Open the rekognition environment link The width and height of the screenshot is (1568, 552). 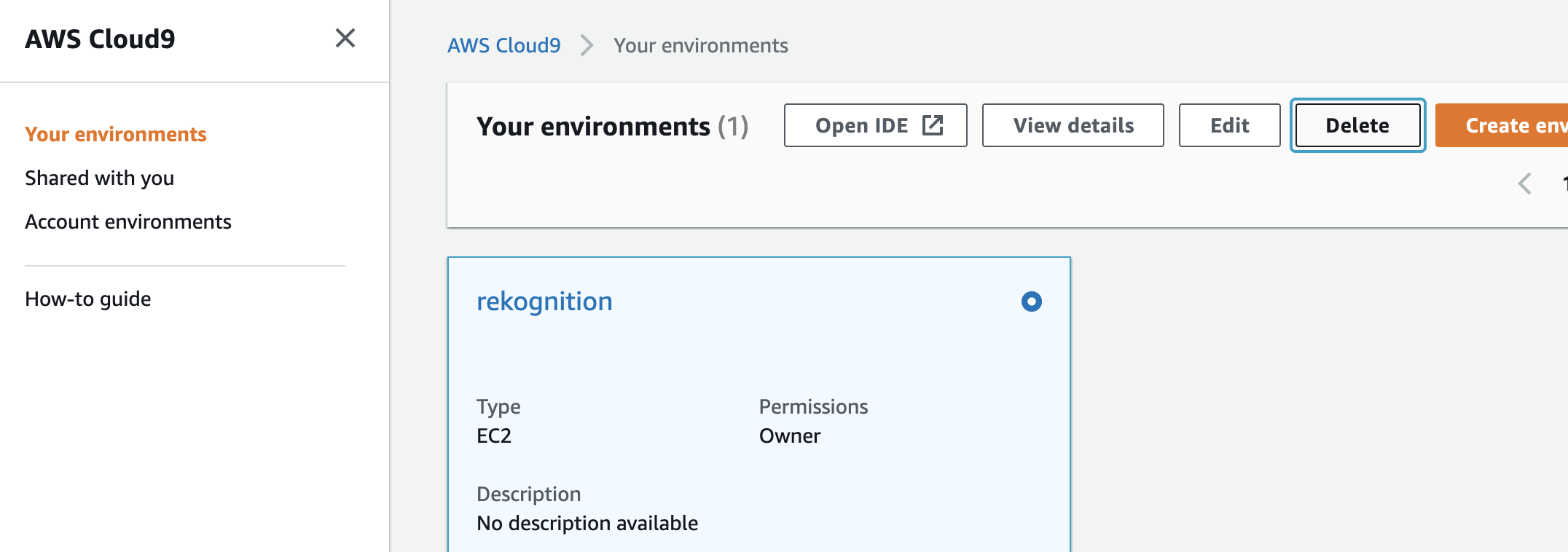(544, 301)
